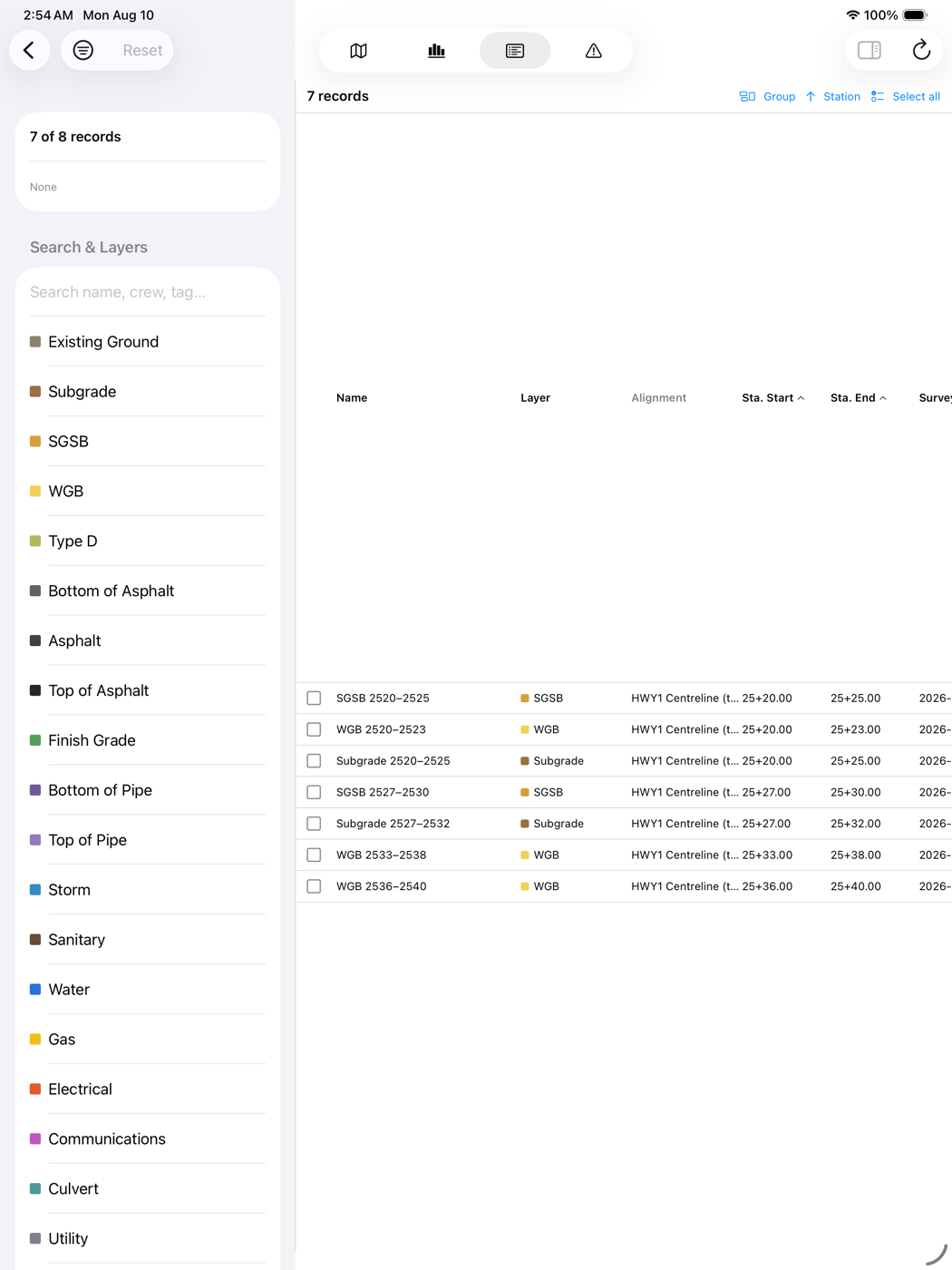Select the Subgrade layer swatch in sidebar

[35, 392]
